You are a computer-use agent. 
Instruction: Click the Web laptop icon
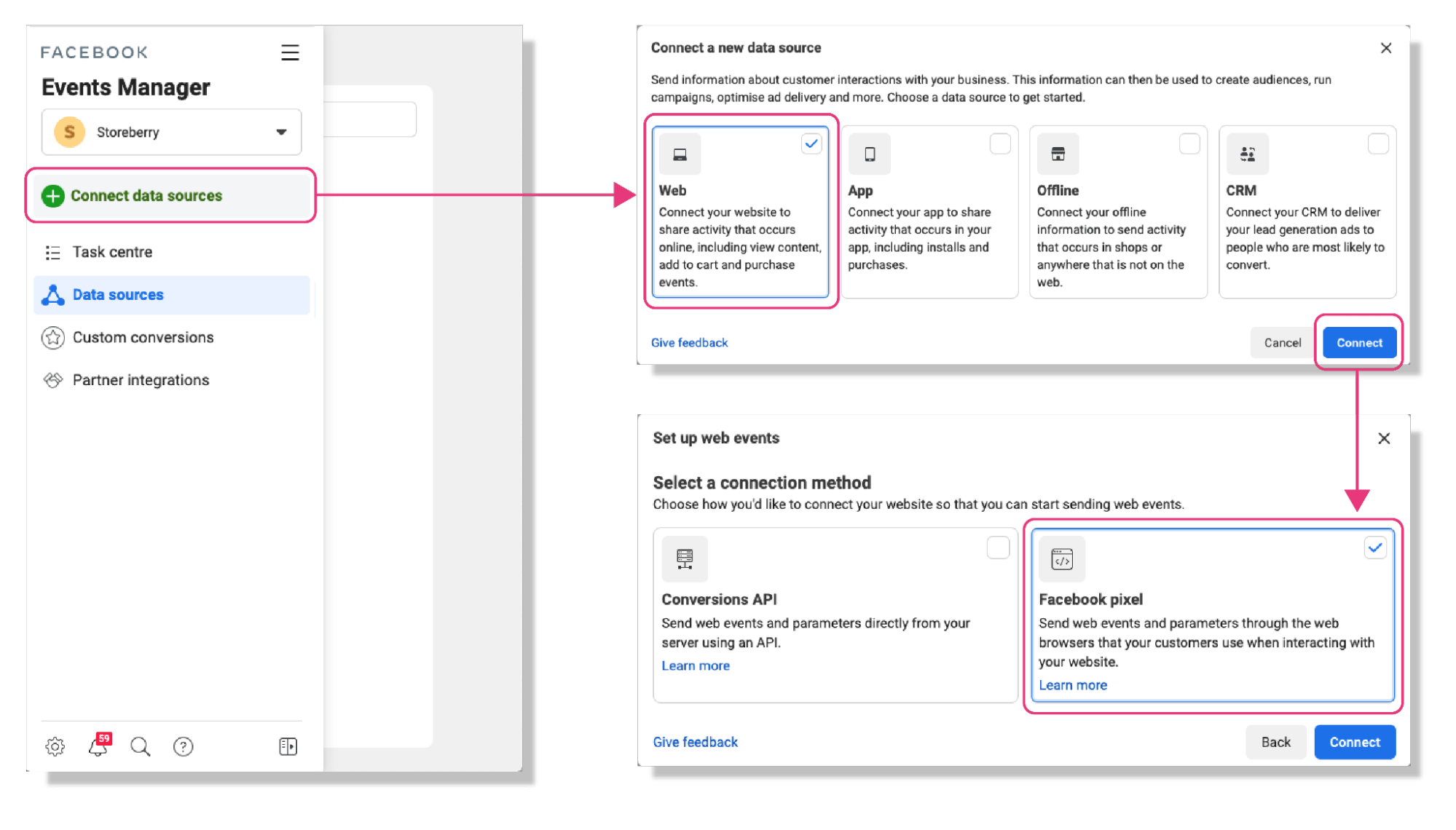(x=680, y=154)
